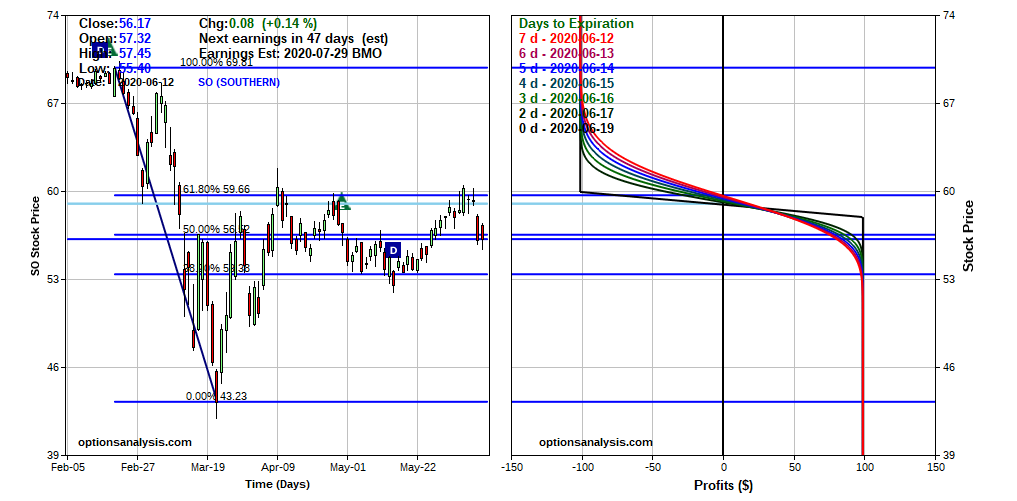The width and height of the screenshot is (1017, 501).
Task: Click the May-22 date tick label
Action: click(416, 467)
